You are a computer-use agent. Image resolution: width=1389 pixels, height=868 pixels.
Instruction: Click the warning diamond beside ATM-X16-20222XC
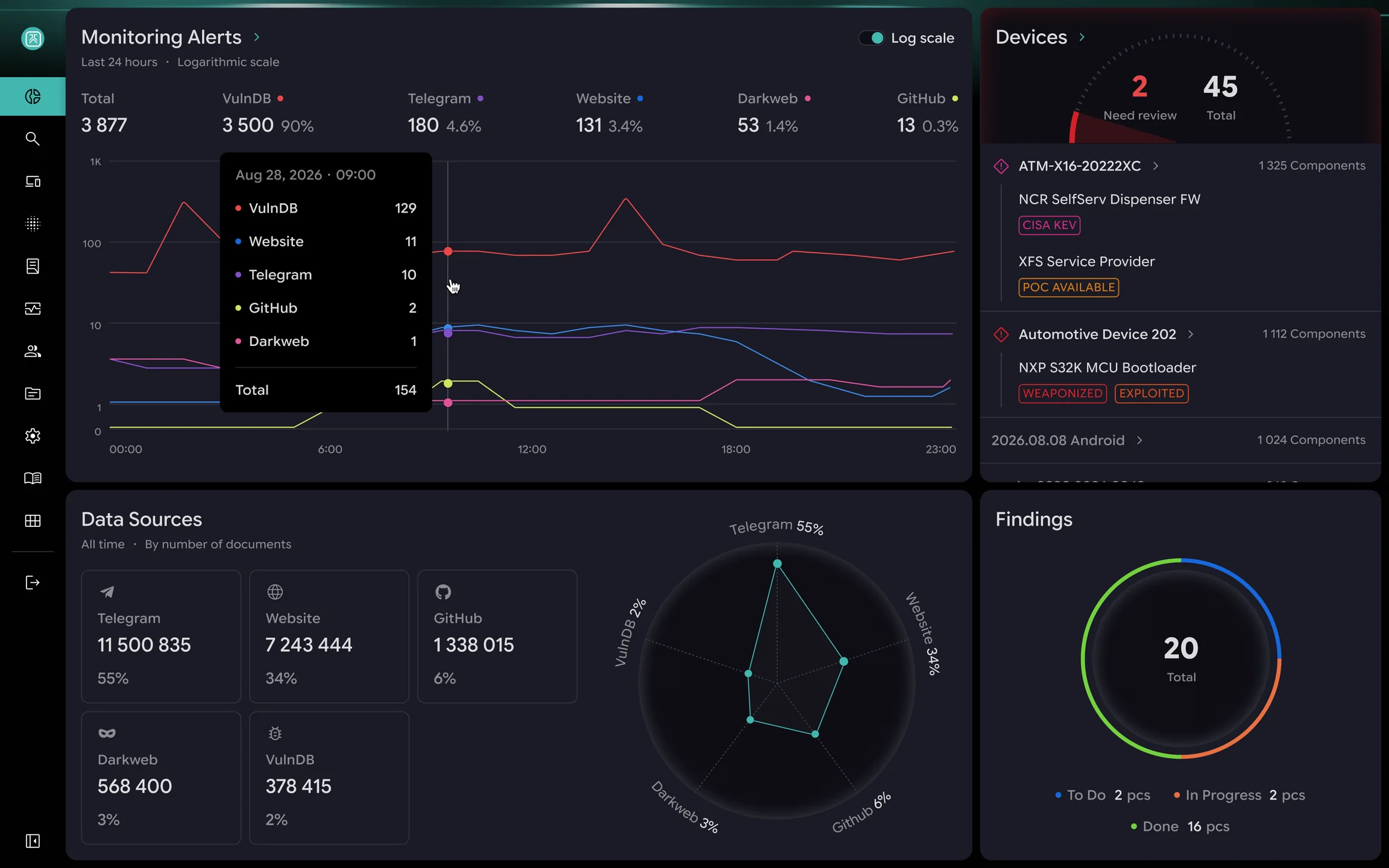1001,166
